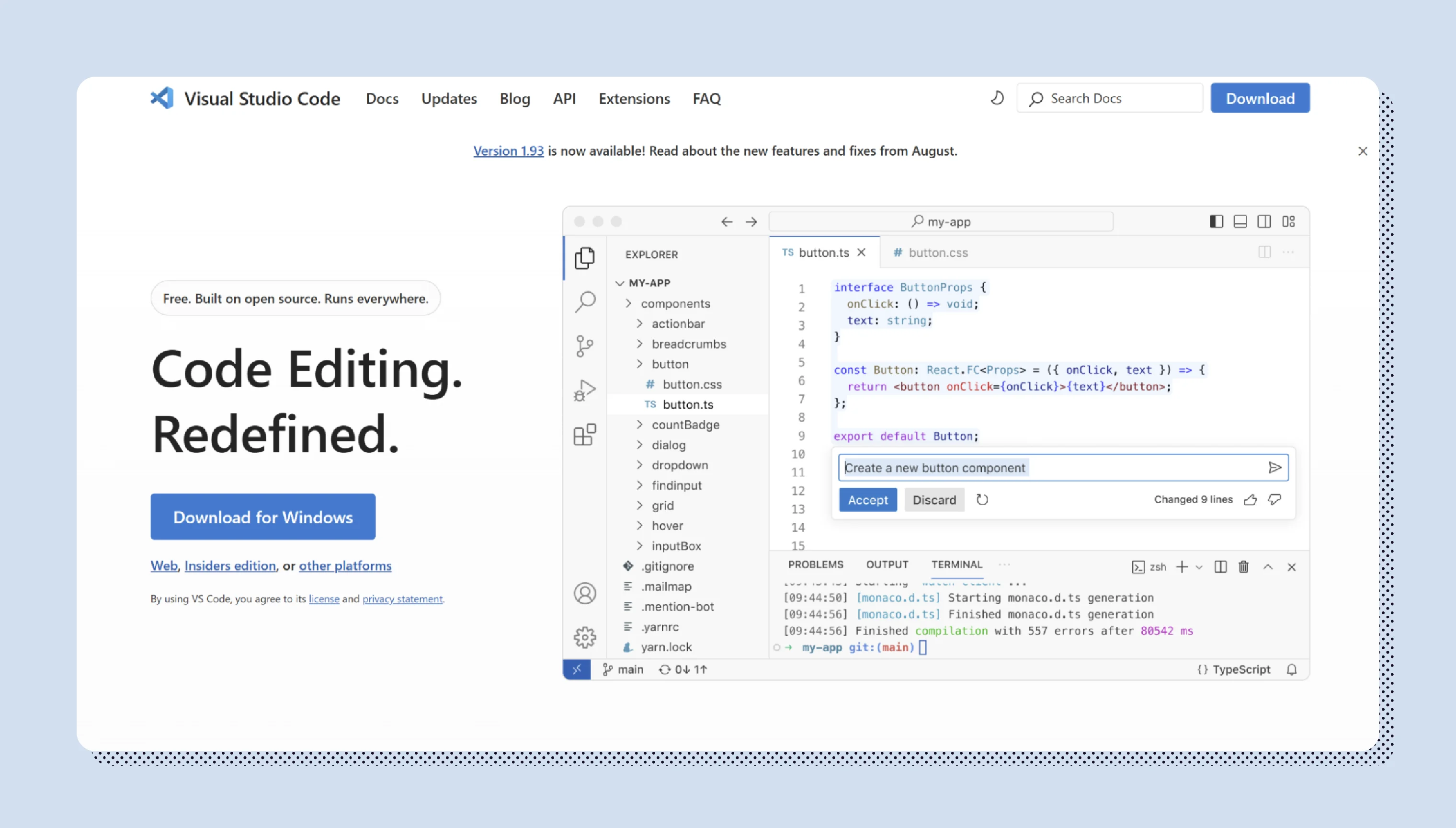Open the Extensions activity bar icon
This screenshot has width=1456, height=828.
pos(585,435)
